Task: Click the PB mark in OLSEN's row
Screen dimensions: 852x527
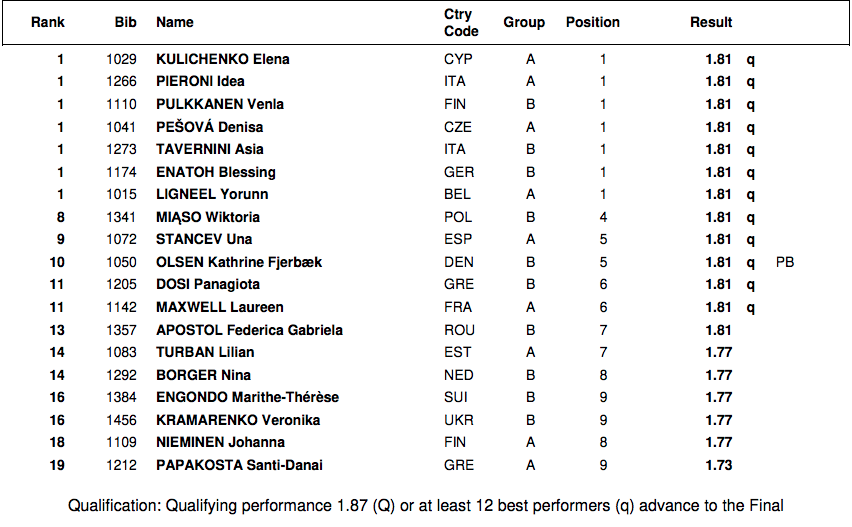Action: 785,262
